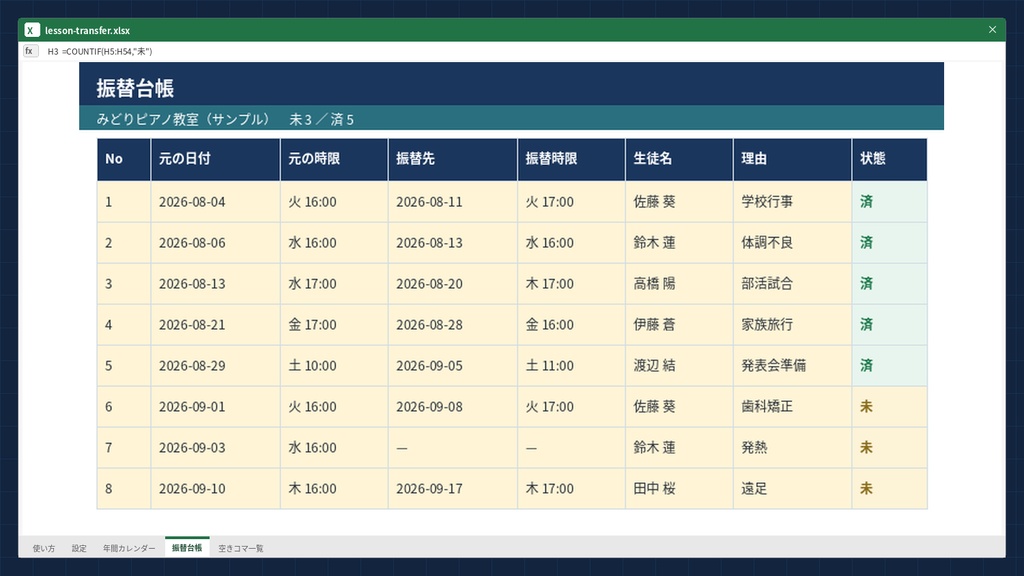The height and width of the screenshot is (576, 1024).
Task: Switch to the 年間カレンダー sheet tab
Action: (x=129, y=548)
